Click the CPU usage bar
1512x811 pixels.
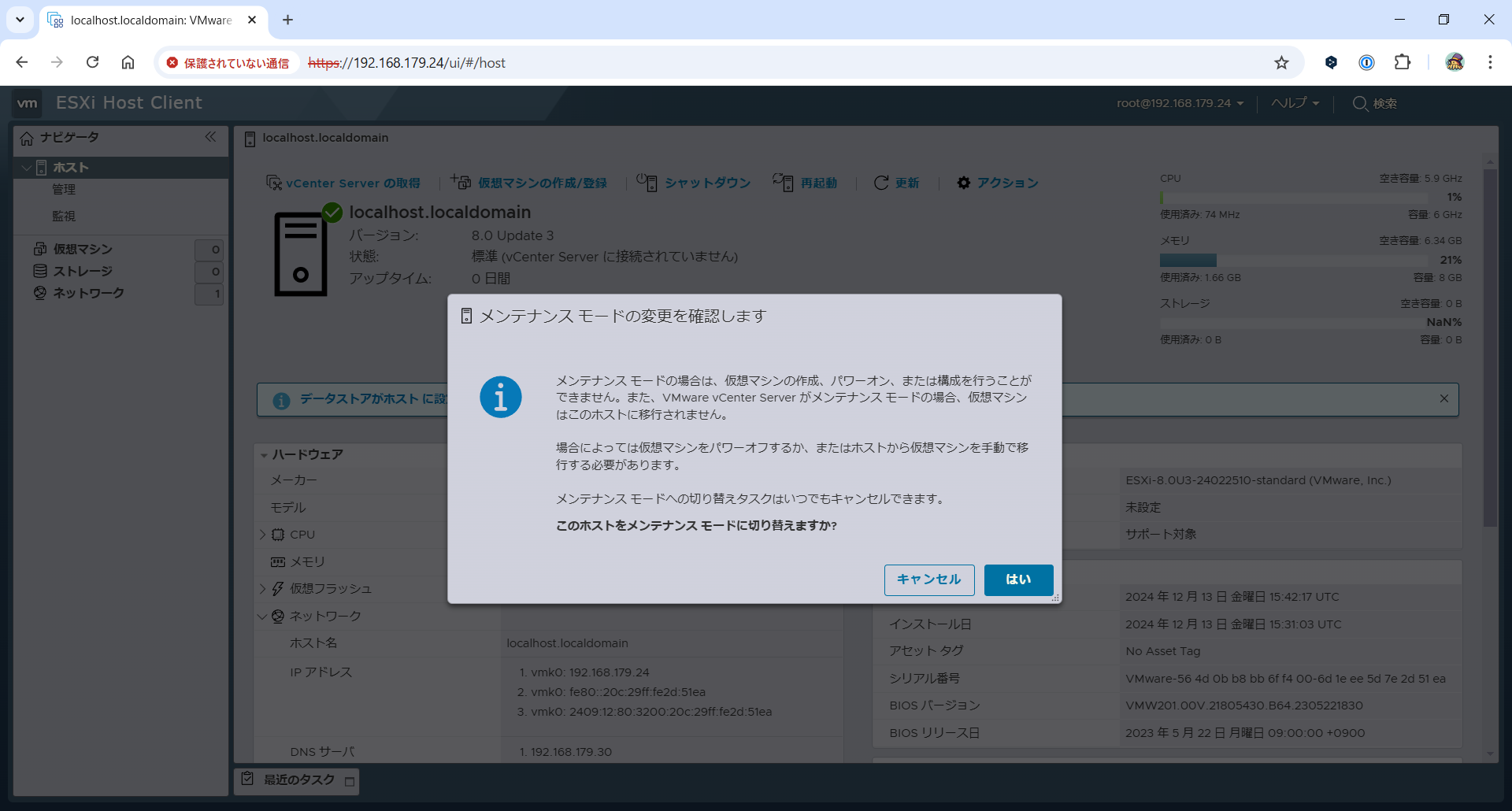pyautogui.click(x=1294, y=198)
